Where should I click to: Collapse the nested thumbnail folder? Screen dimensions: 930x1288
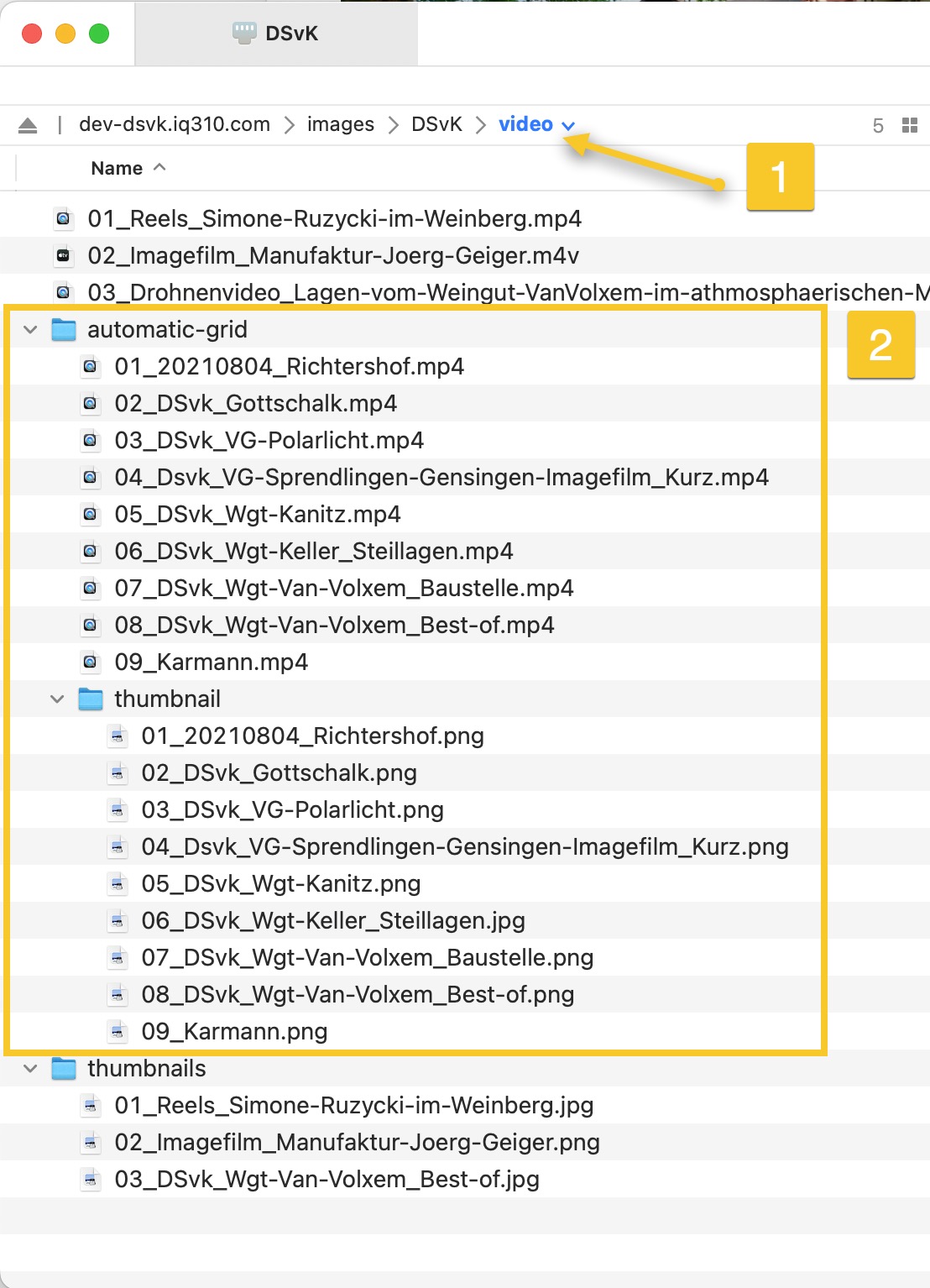(x=57, y=699)
